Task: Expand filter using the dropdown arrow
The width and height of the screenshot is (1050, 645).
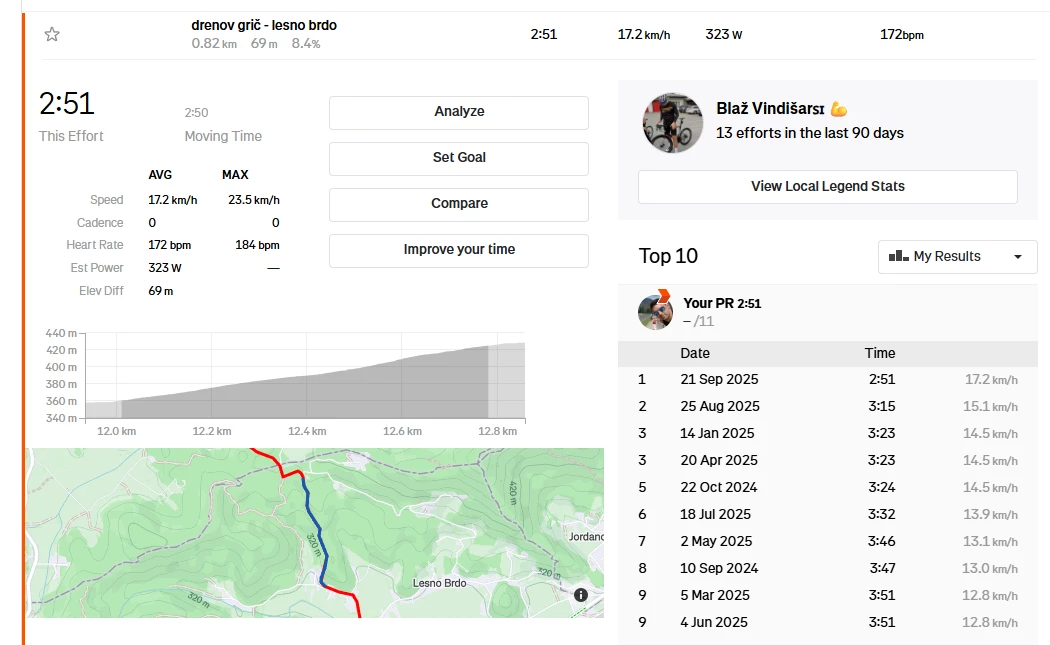Action: (1018, 257)
